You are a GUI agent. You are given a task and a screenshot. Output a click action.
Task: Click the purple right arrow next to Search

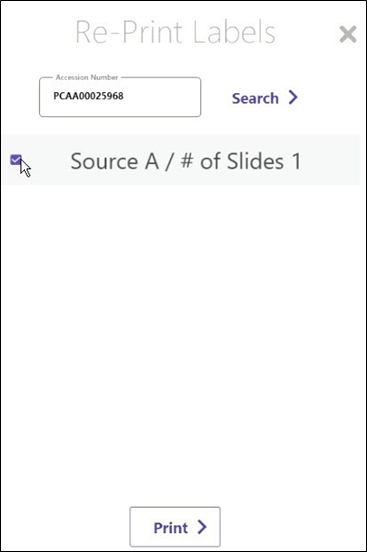(293, 97)
